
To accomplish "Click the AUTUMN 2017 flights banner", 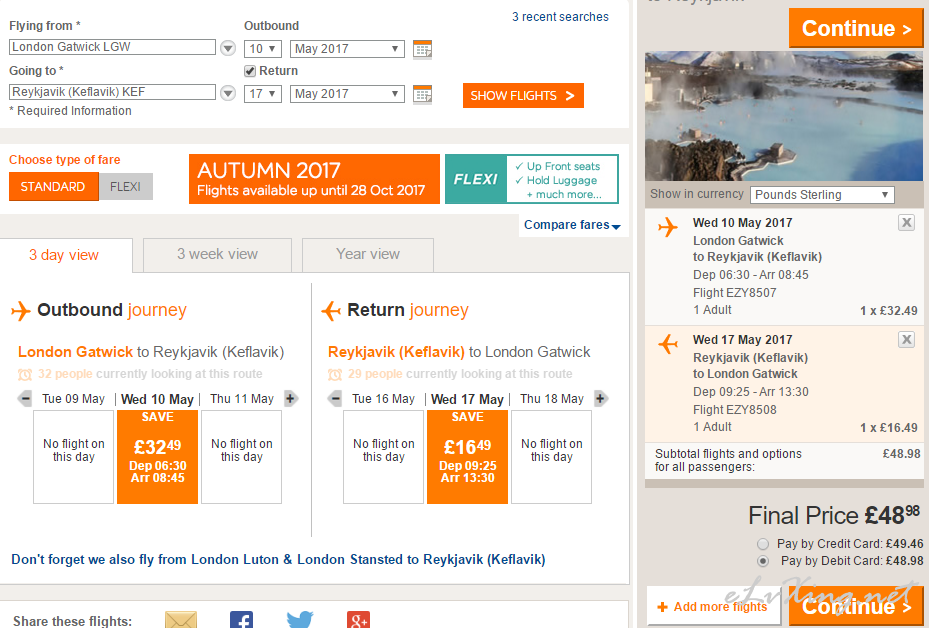I will pos(314,179).
